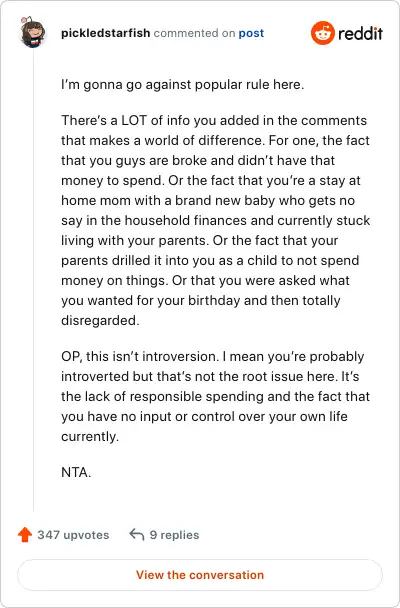This screenshot has height=608, width=400.
Task: Click the word "currently." ending the third paragraph
Action: point(90,437)
